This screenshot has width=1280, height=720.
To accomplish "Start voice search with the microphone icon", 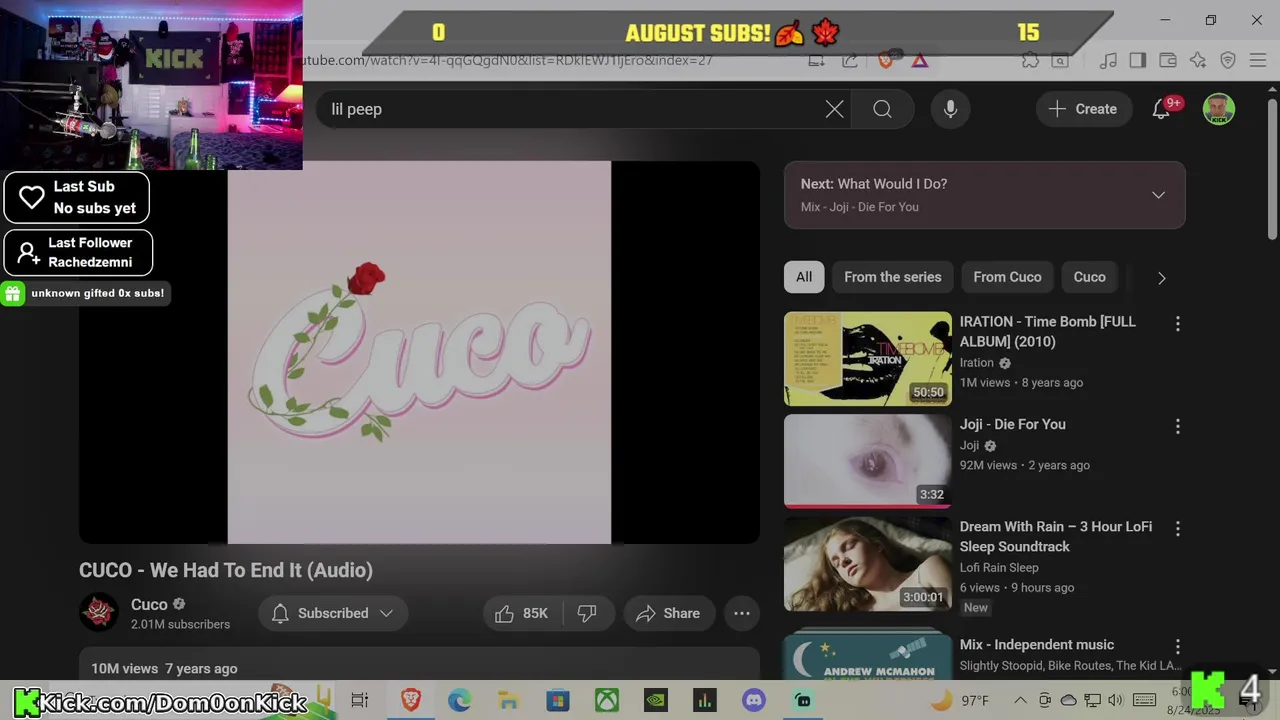I will tap(950, 109).
